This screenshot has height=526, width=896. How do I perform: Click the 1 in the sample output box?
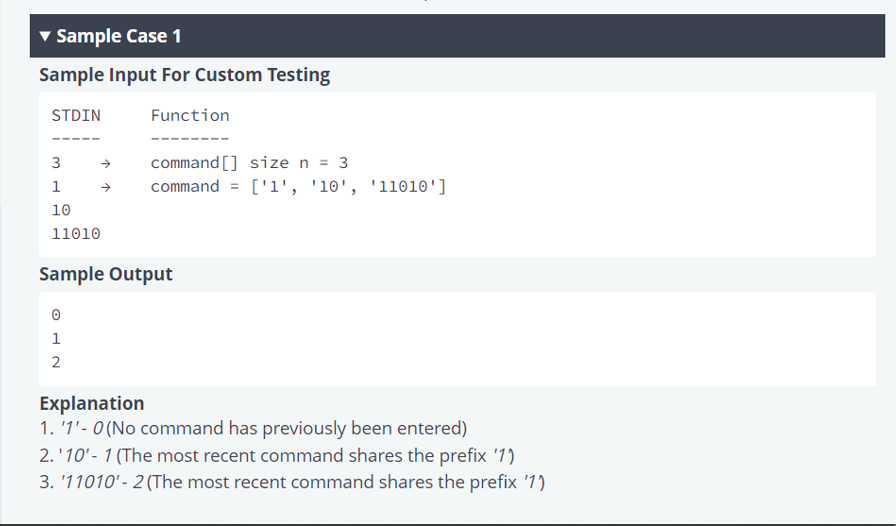[x=56, y=338]
